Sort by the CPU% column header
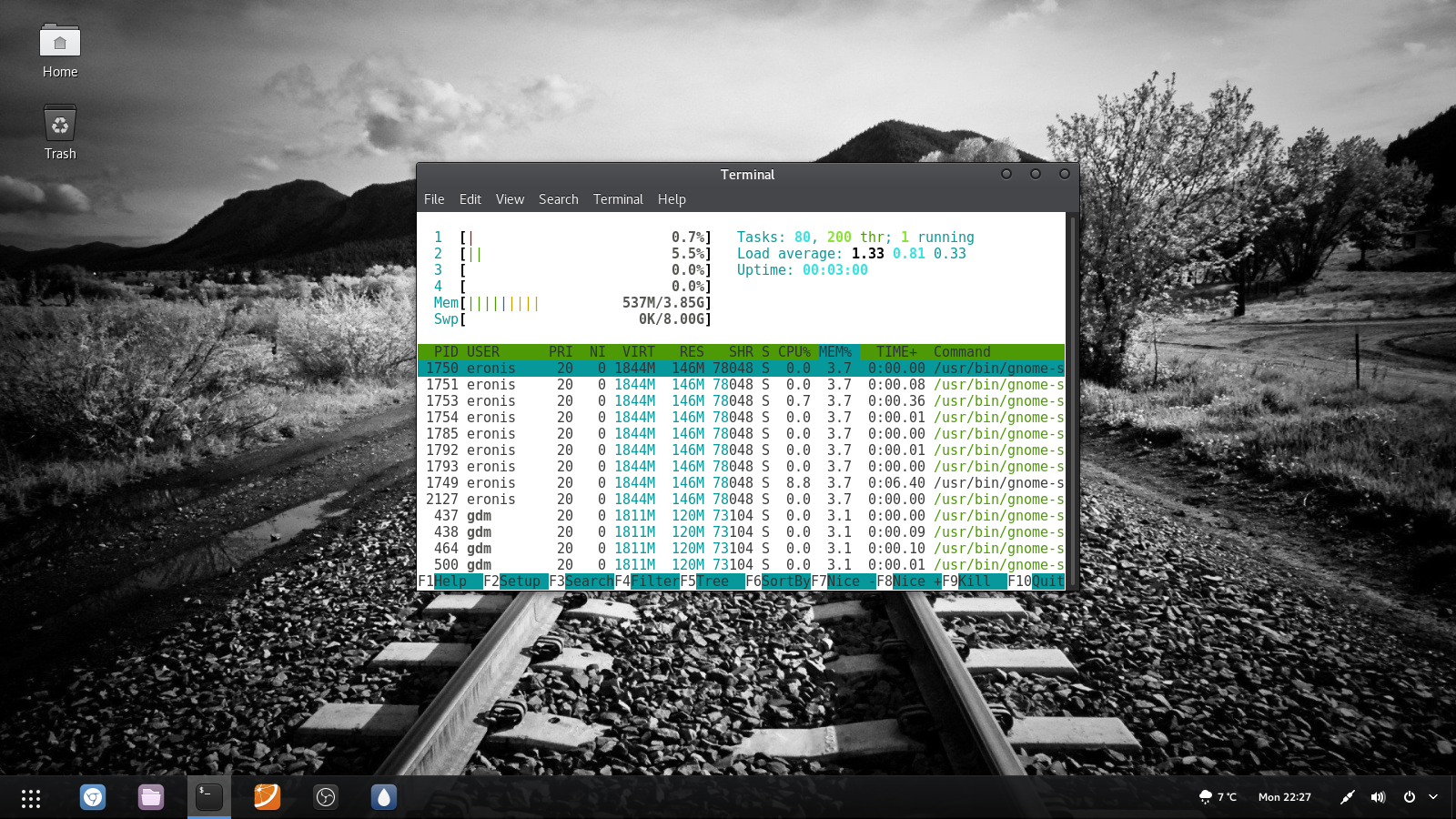Screen dimensions: 1456x819 (794, 352)
